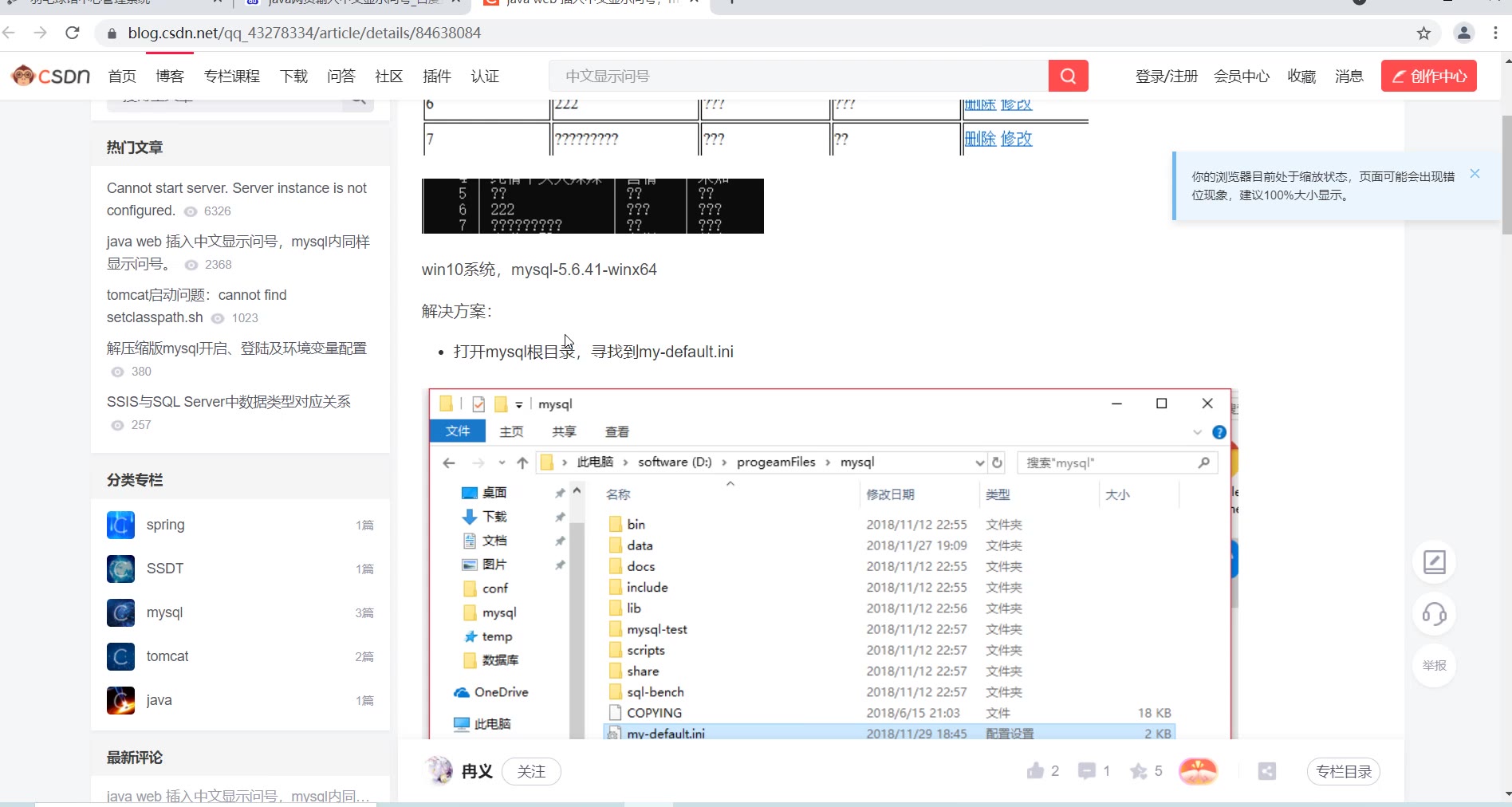Click the 修改 link in row 7
Viewport: 1512px width, 807px height.
point(1017,139)
